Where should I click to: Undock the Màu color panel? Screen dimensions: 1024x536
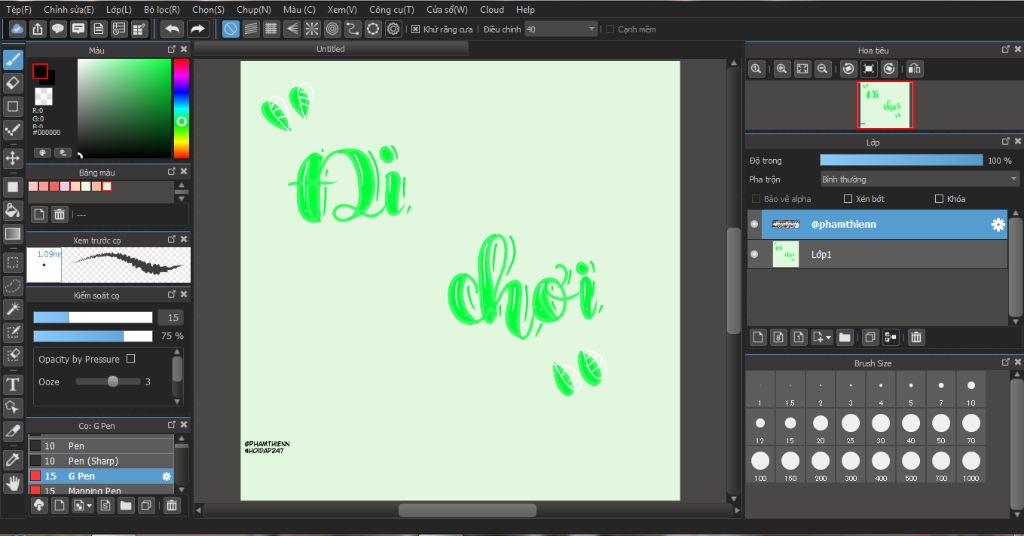[x=171, y=50]
